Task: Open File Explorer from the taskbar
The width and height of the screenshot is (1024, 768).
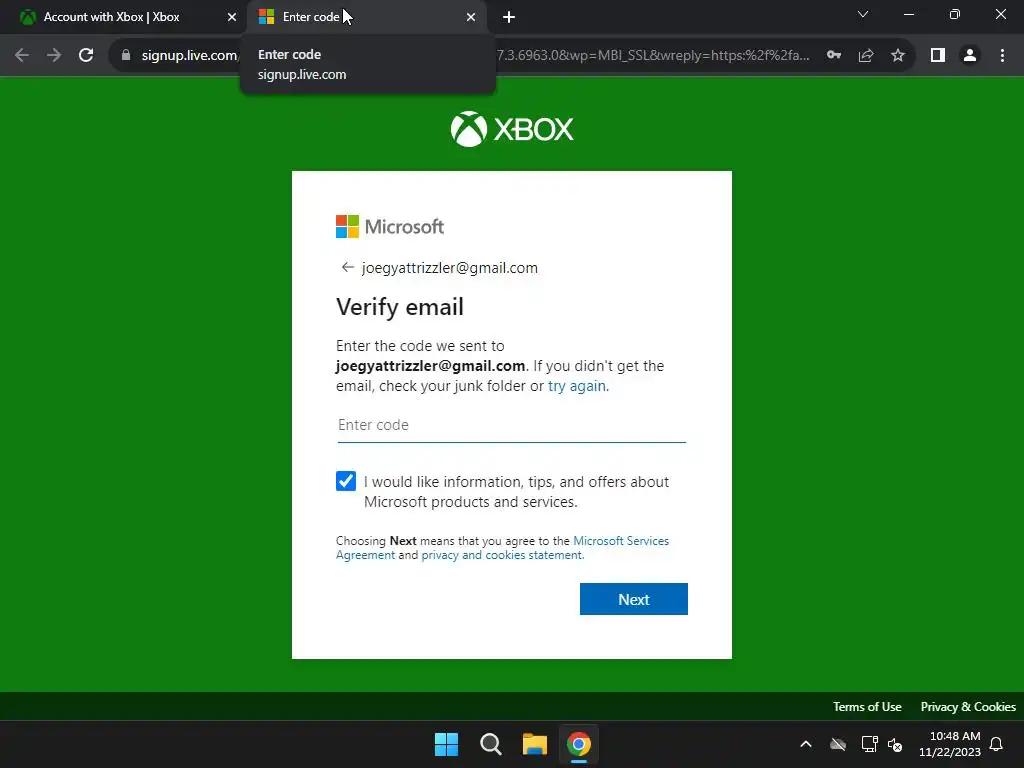Action: pos(535,744)
